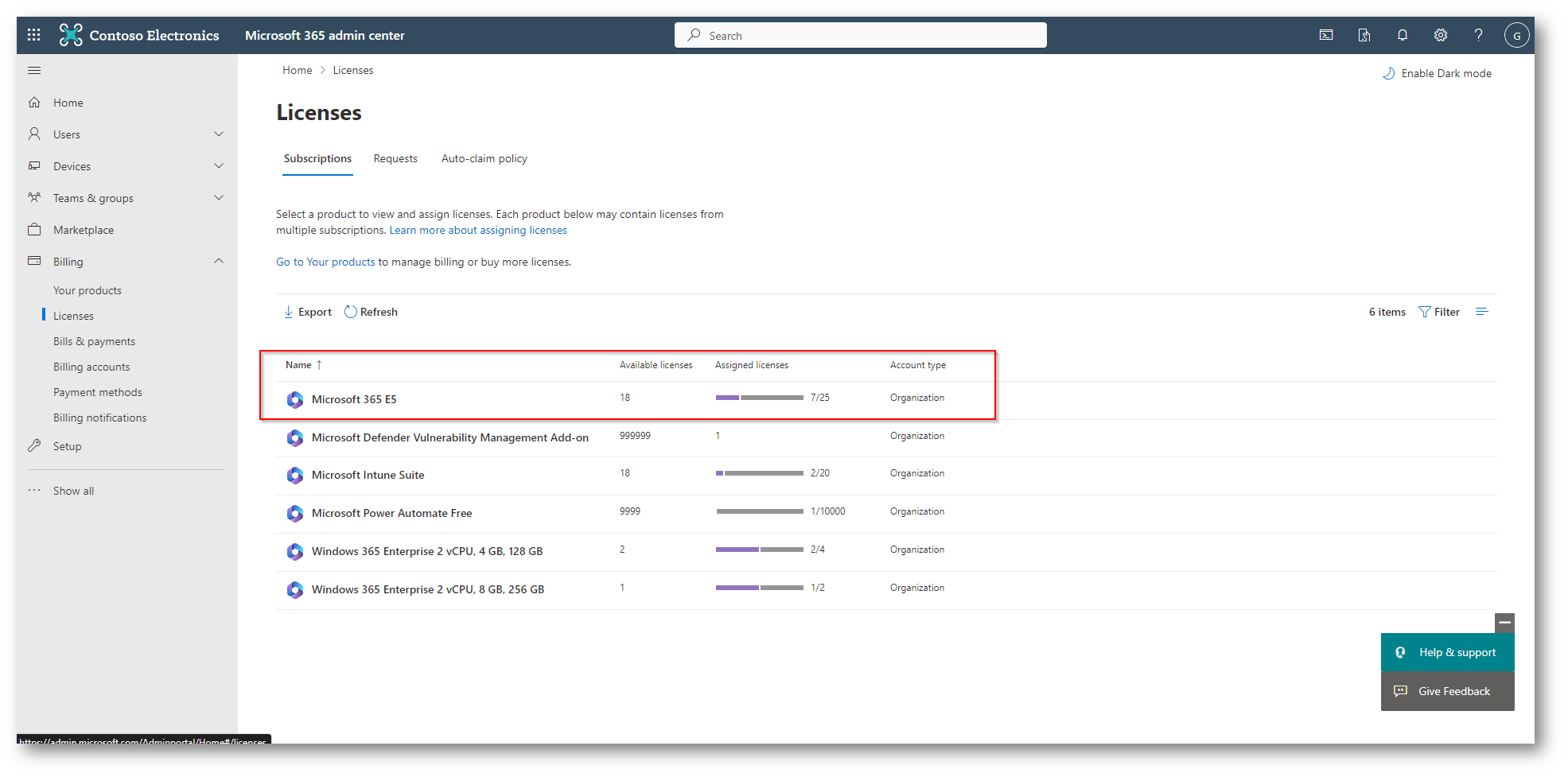Click Give Feedback button

click(x=1447, y=691)
